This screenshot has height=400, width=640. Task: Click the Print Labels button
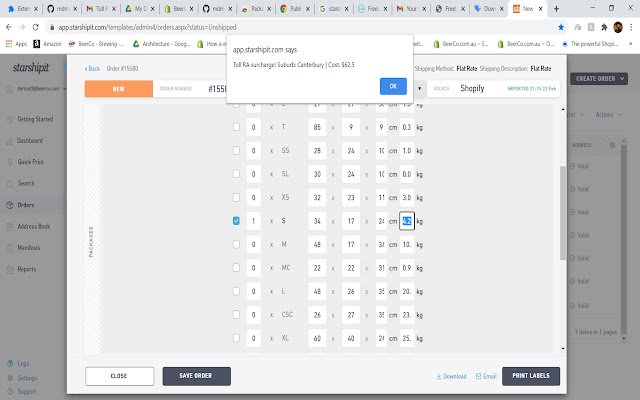531,376
